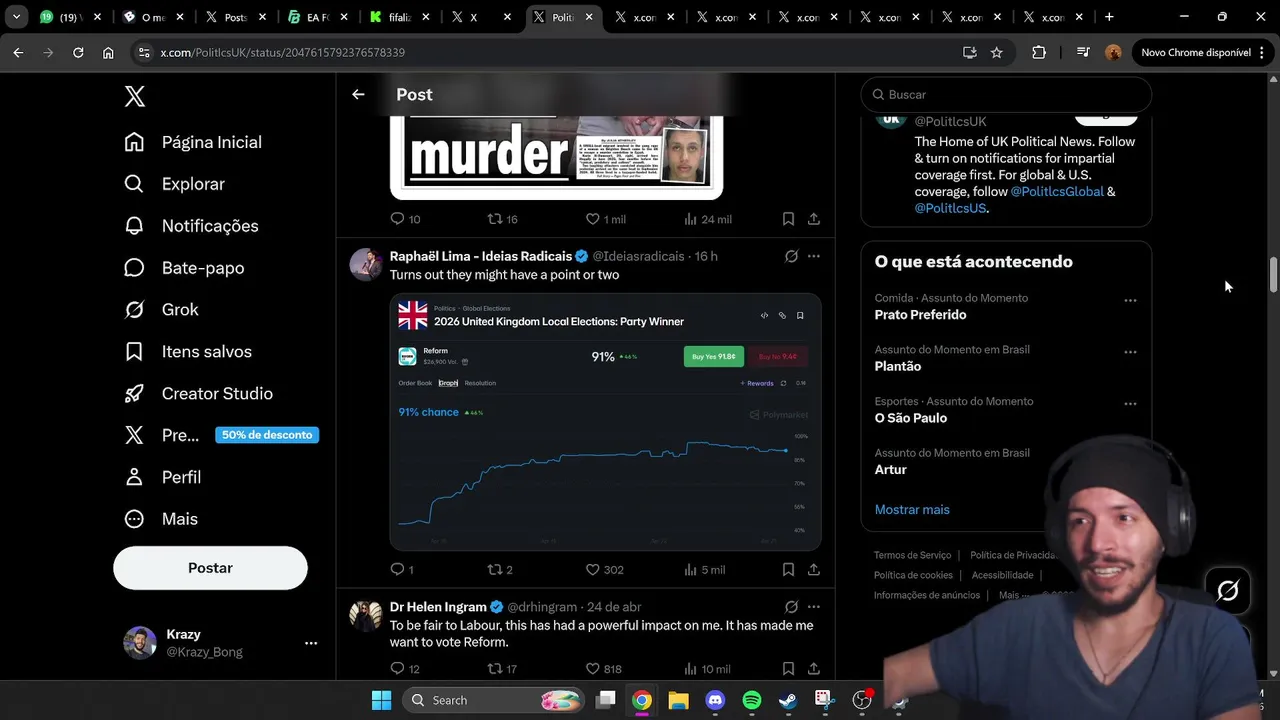Open new Chrome tab with plus
The image size is (1280, 720).
click(x=1109, y=17)
